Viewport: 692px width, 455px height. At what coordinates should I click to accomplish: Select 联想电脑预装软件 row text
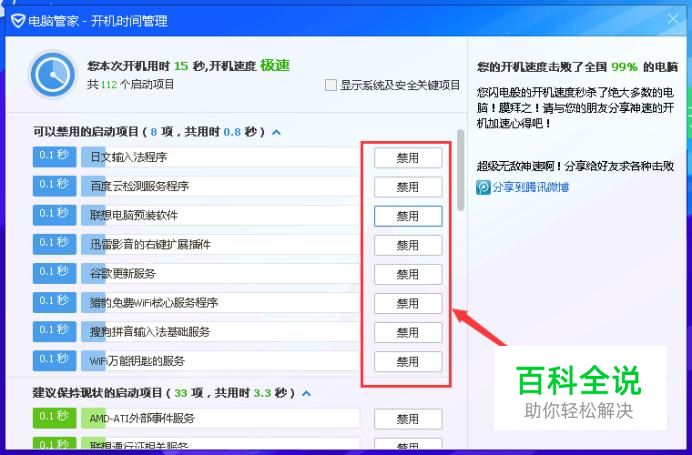point(134,215)
